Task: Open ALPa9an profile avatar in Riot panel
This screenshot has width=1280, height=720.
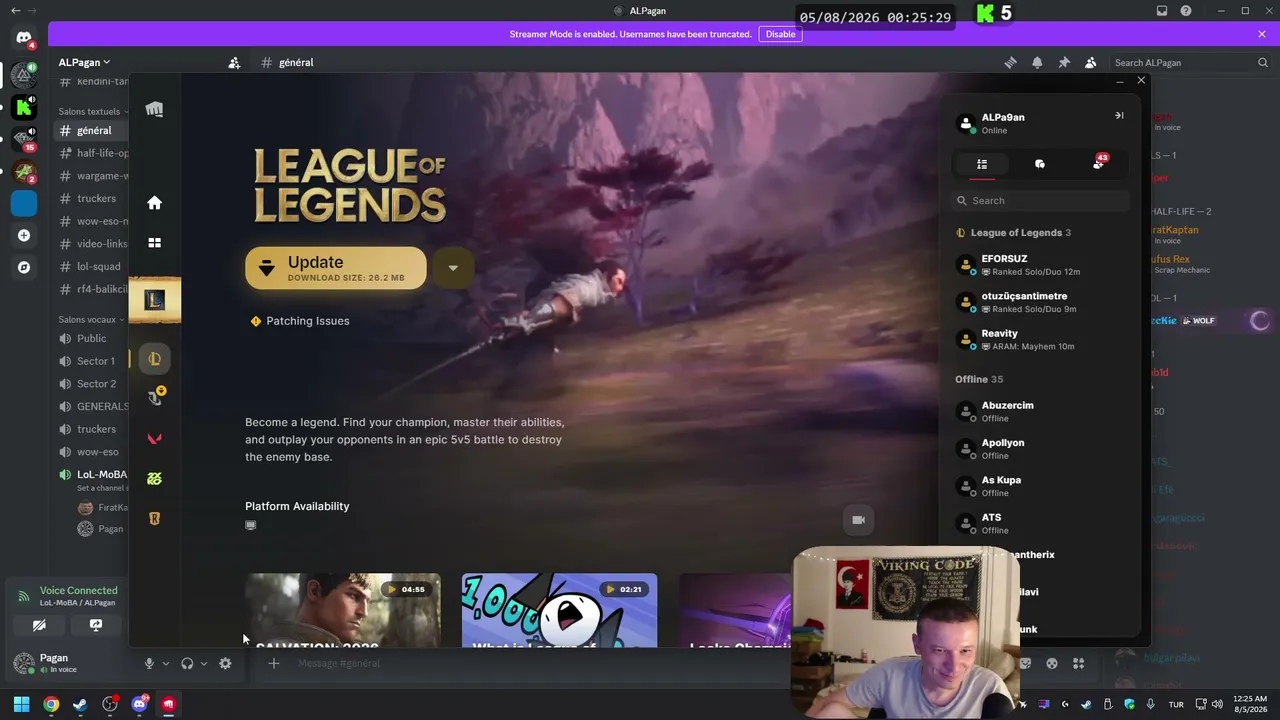Action: (966, 123)
